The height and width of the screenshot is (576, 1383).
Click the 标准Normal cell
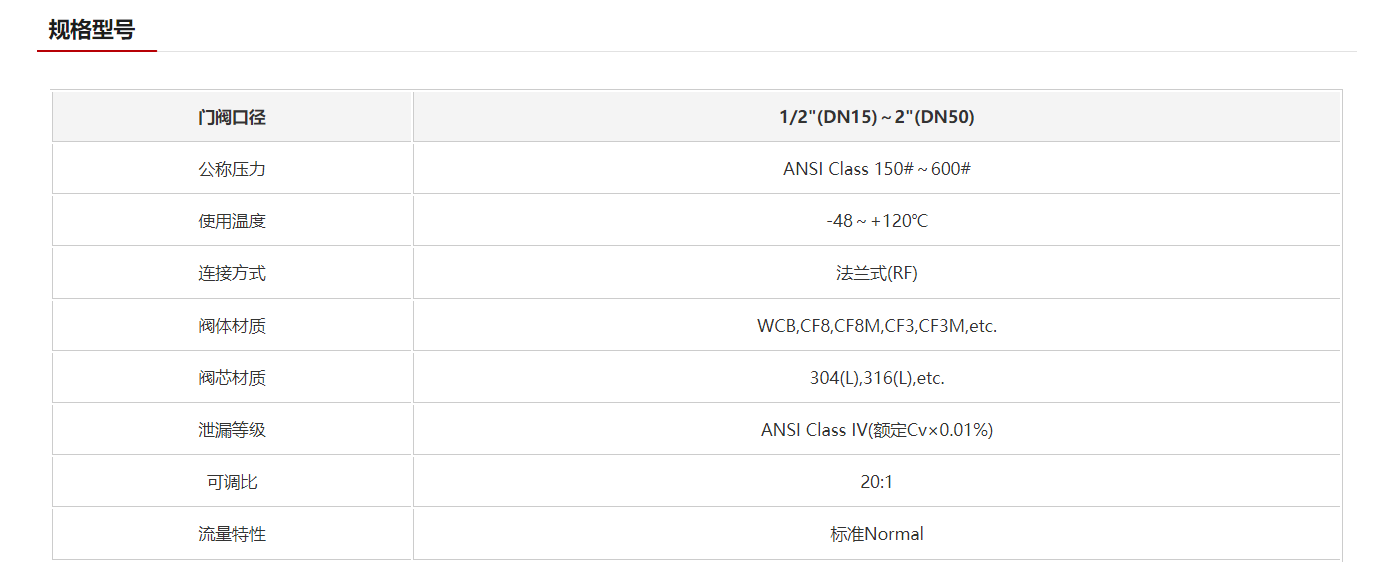[877, 534]
